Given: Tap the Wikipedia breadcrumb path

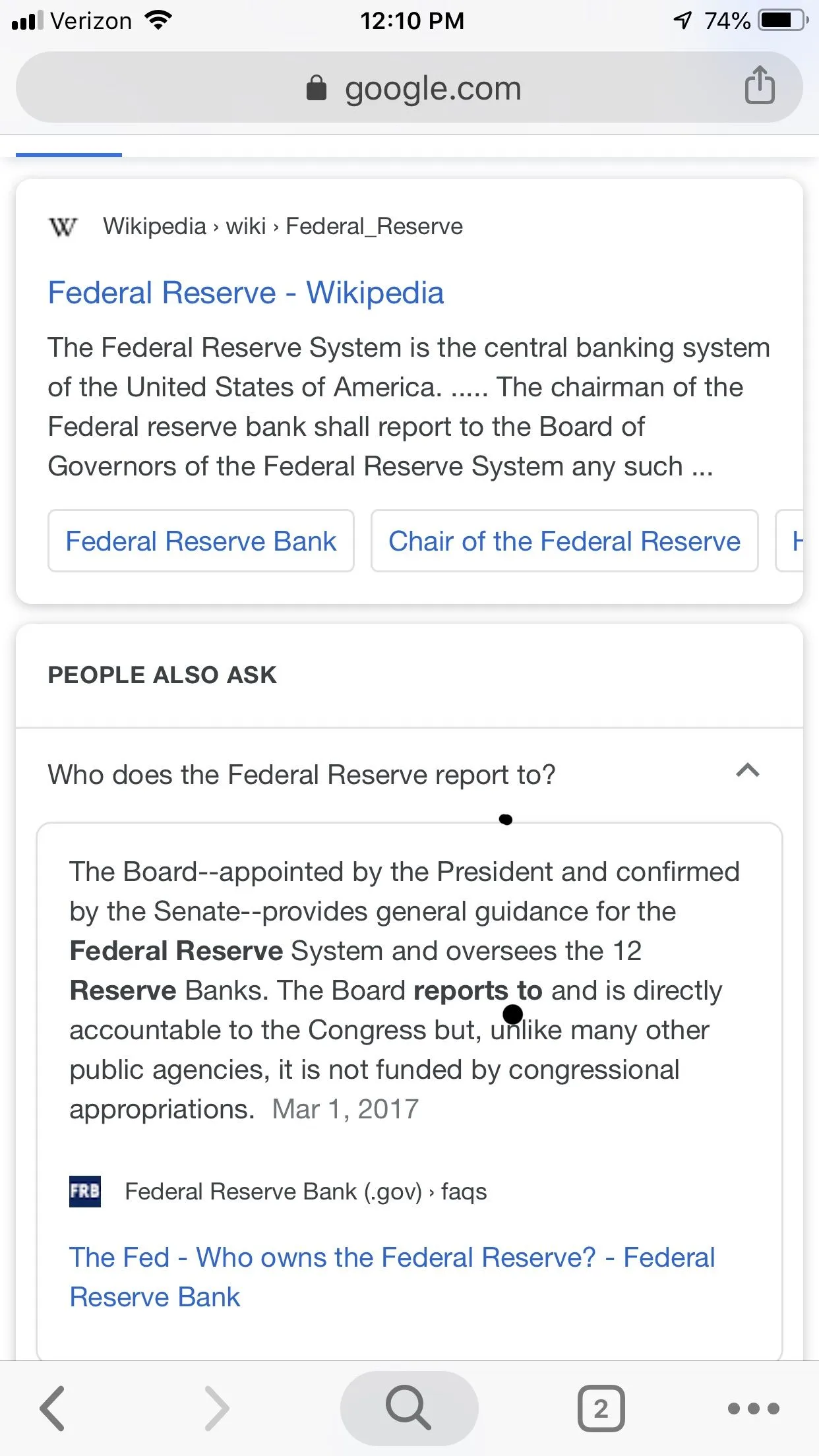Looking at the screenshot, I should pos(282,227).
